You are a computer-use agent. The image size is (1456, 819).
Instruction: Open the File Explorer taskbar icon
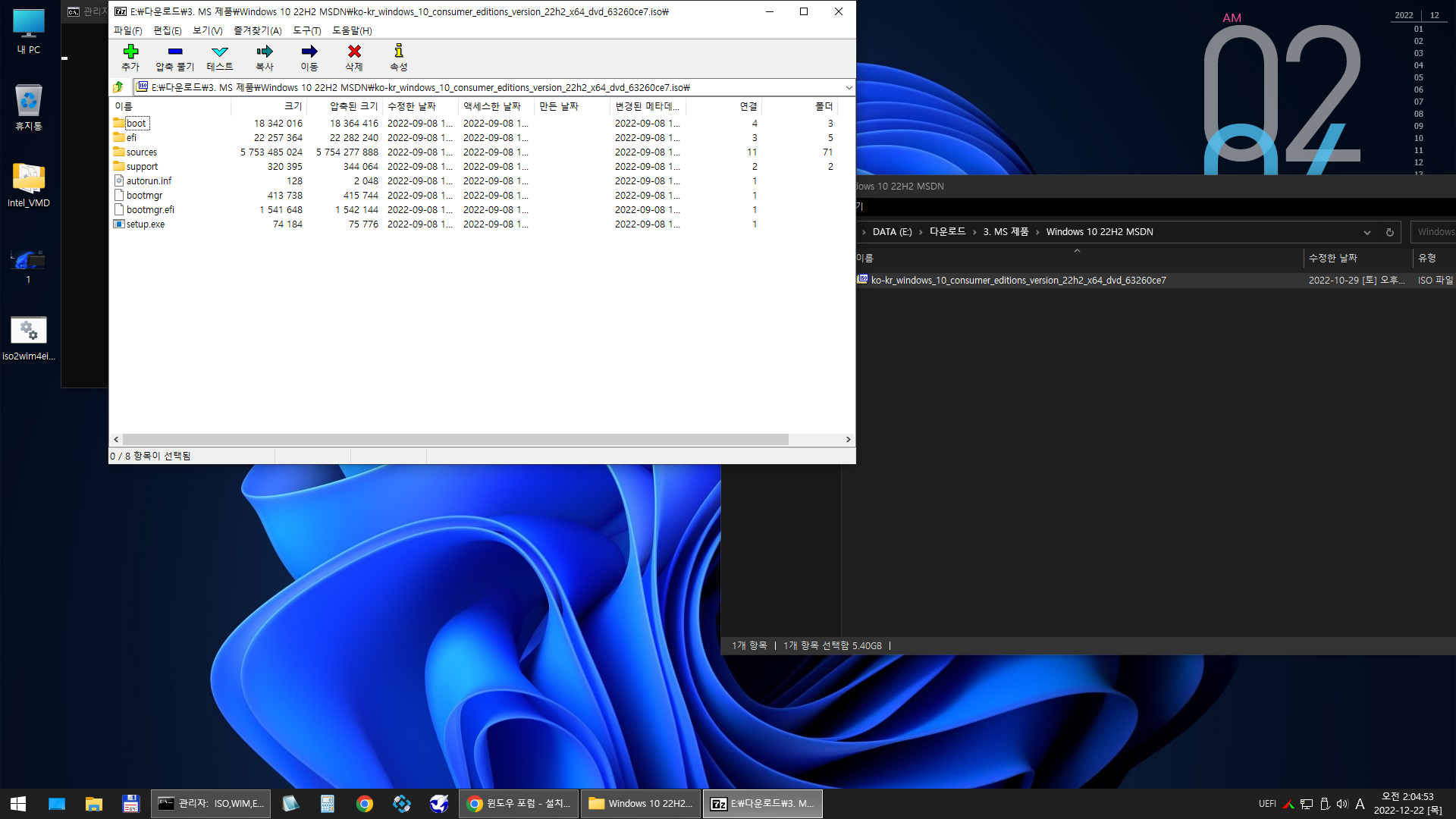(x=94, y=804)
